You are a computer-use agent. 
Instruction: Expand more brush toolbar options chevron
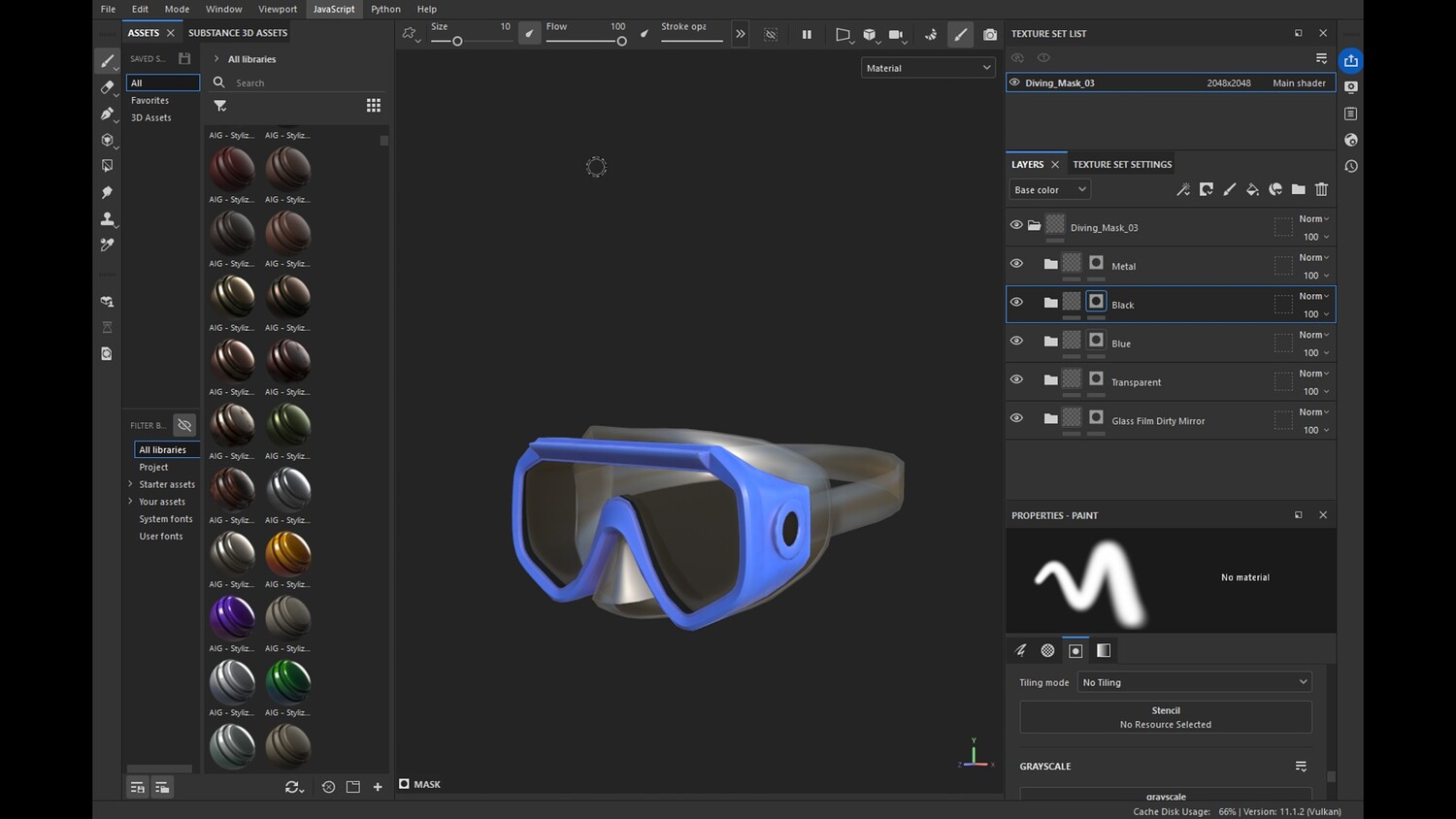tap(741, 34)
